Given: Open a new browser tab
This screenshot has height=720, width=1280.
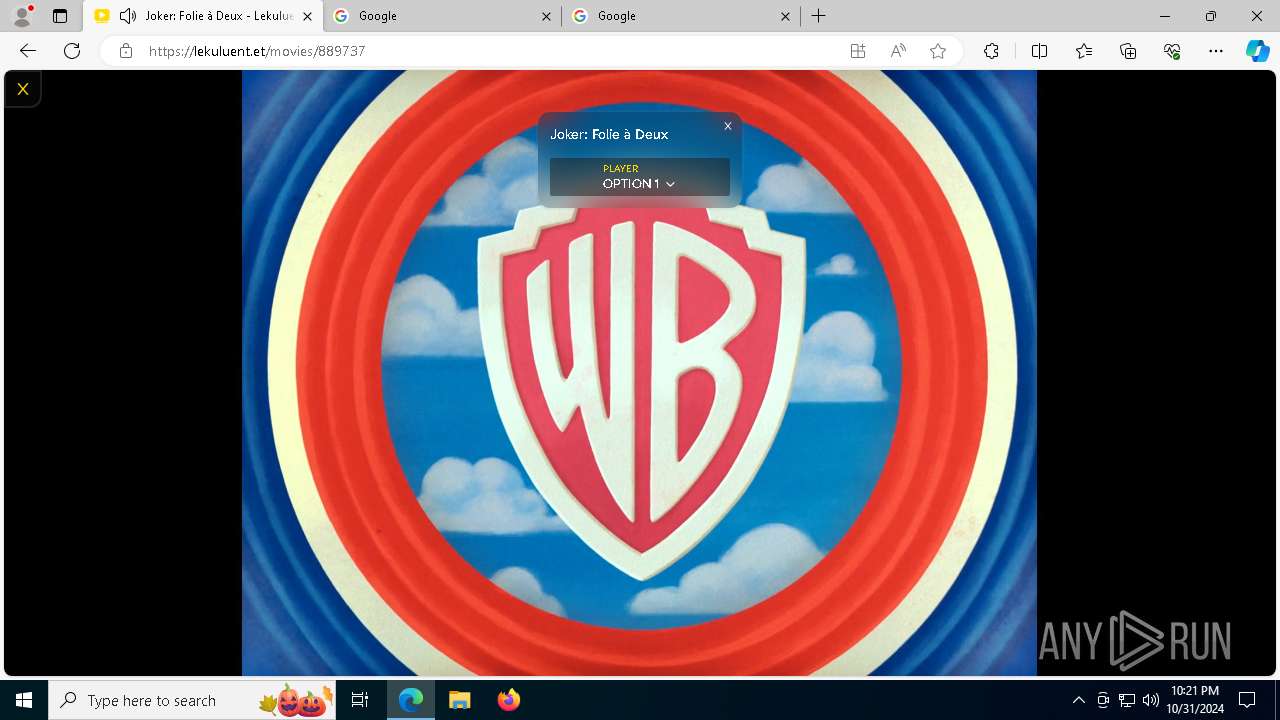Looking at the screenshot, I should point(818,16).
